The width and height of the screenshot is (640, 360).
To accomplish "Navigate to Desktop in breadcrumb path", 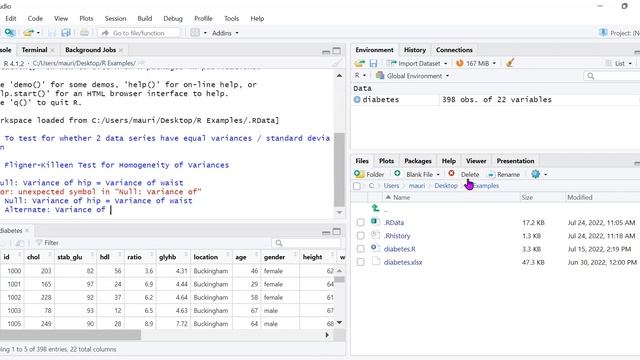I will pos(446,186).
